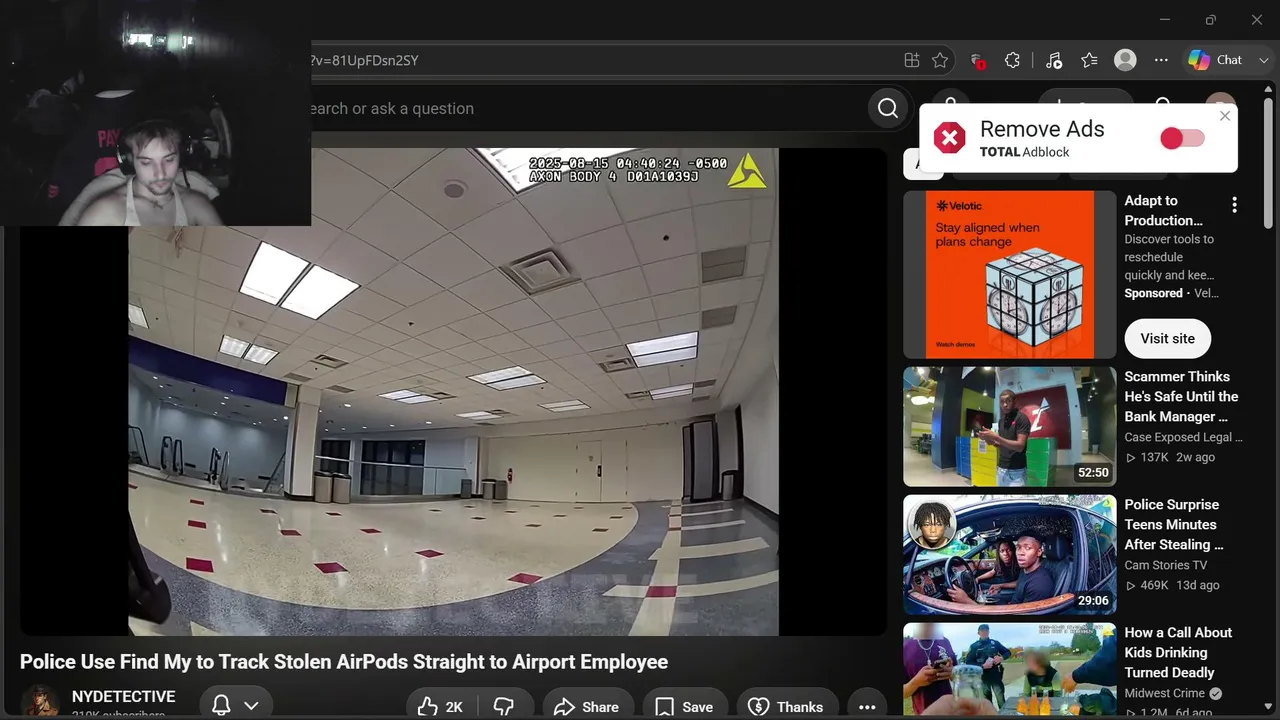Open 'Police Surprise Teens' video title
Viewport: 1280px width, 720px height.
[x=1173, y=524]
